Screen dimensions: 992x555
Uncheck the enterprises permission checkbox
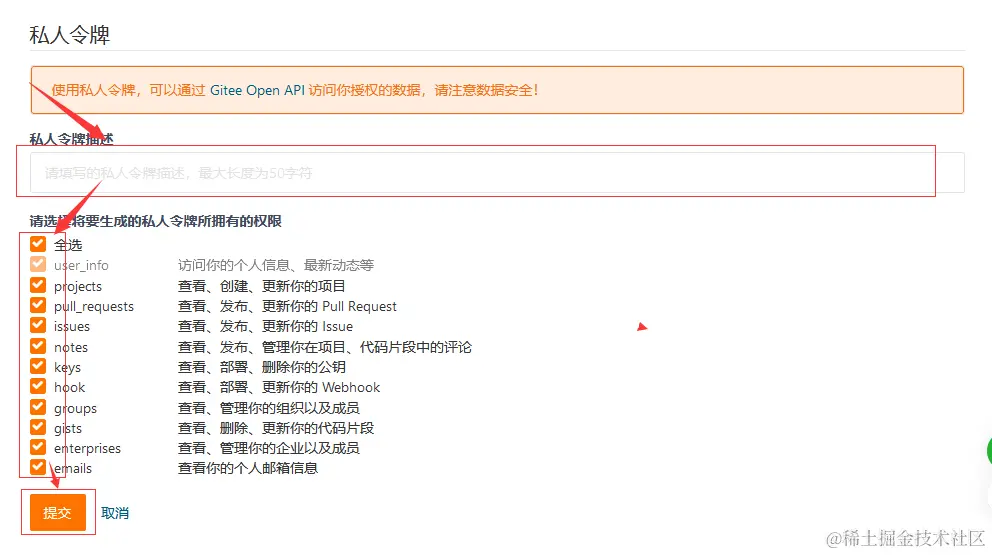point(38,447)
